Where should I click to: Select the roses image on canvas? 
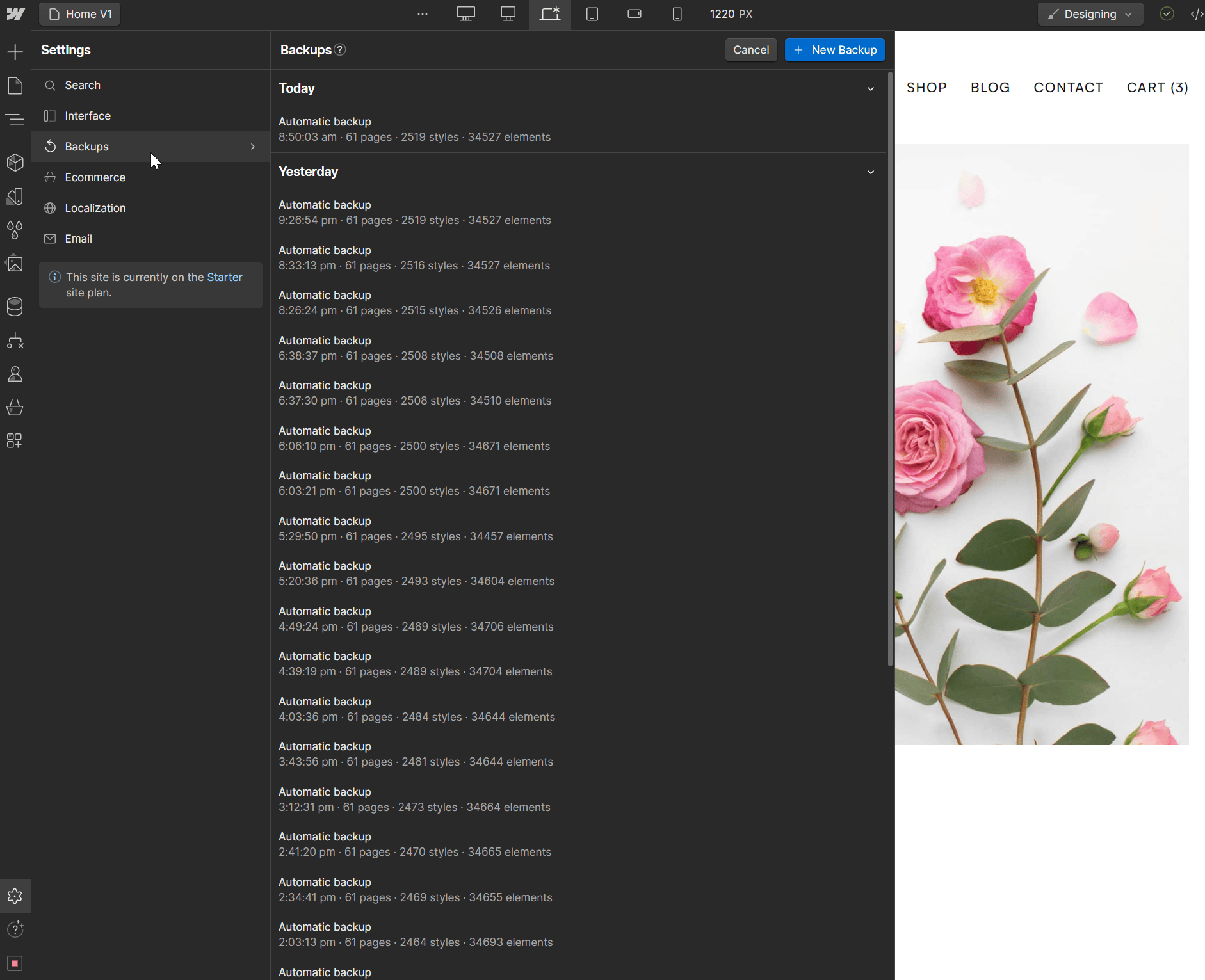(x=1042, y=444)
